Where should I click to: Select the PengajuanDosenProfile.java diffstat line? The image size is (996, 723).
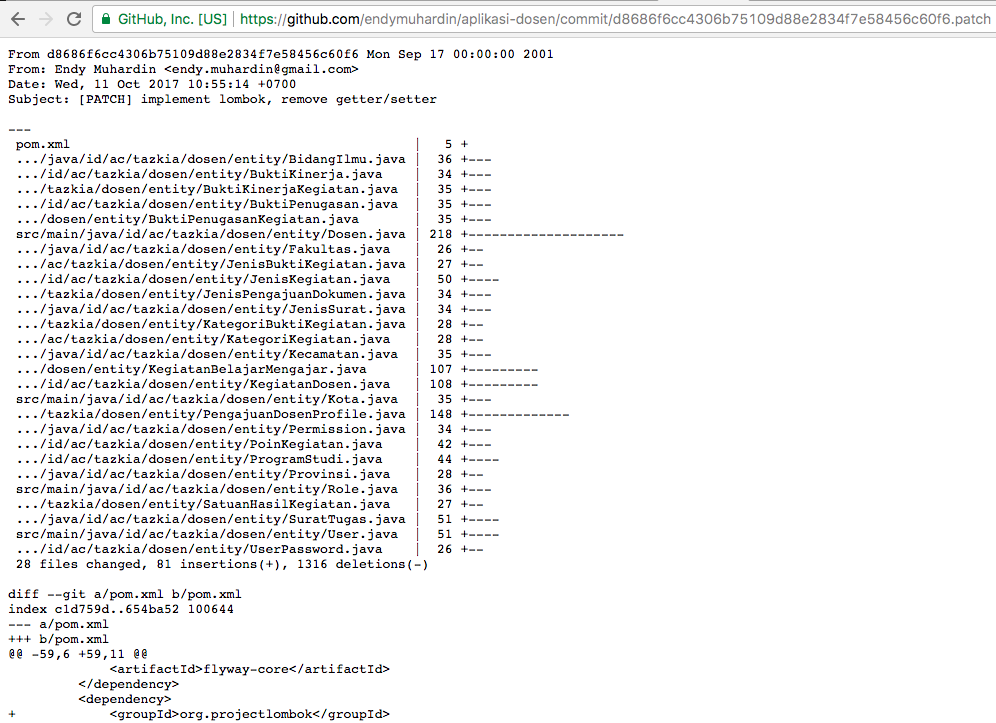(x=197, y=413)
